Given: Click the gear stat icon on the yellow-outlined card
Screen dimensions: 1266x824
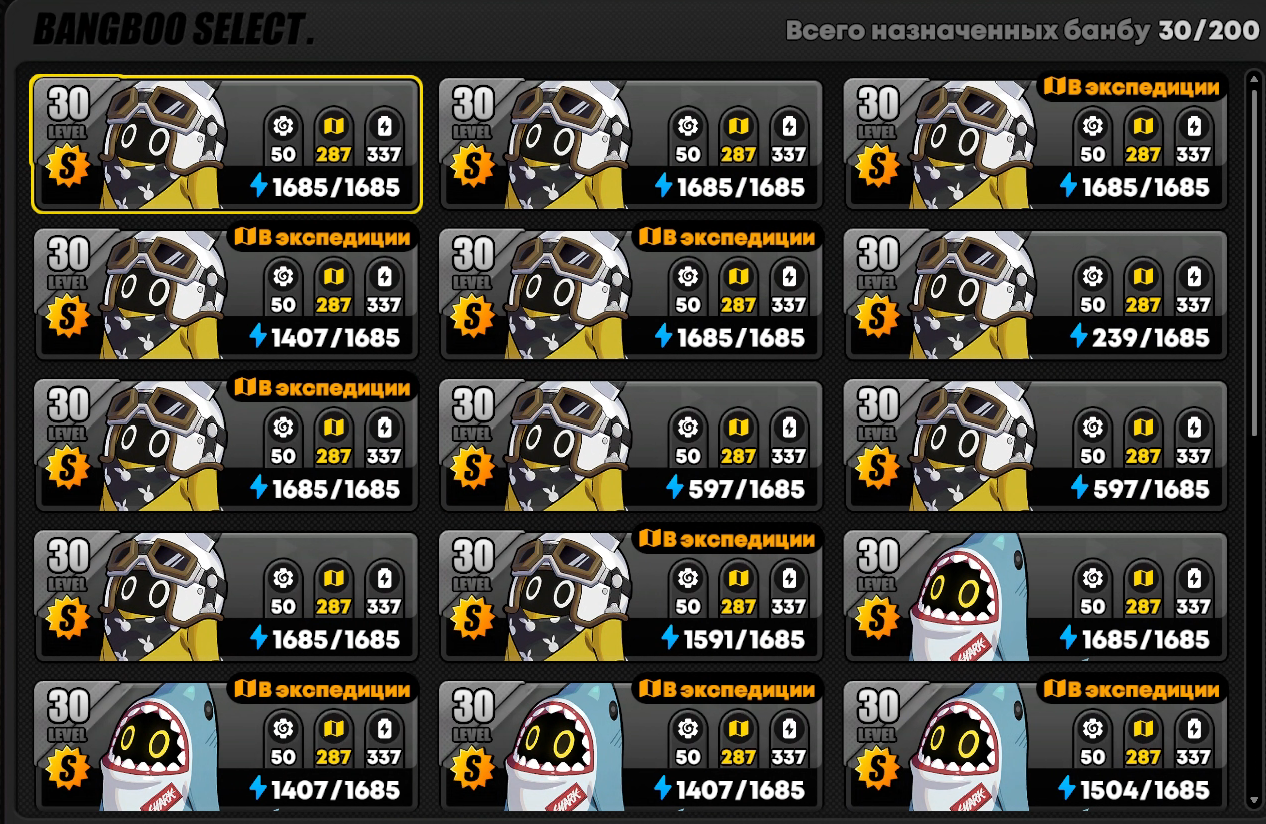Looking at the screenshot, I should click(x=283, y=126).
